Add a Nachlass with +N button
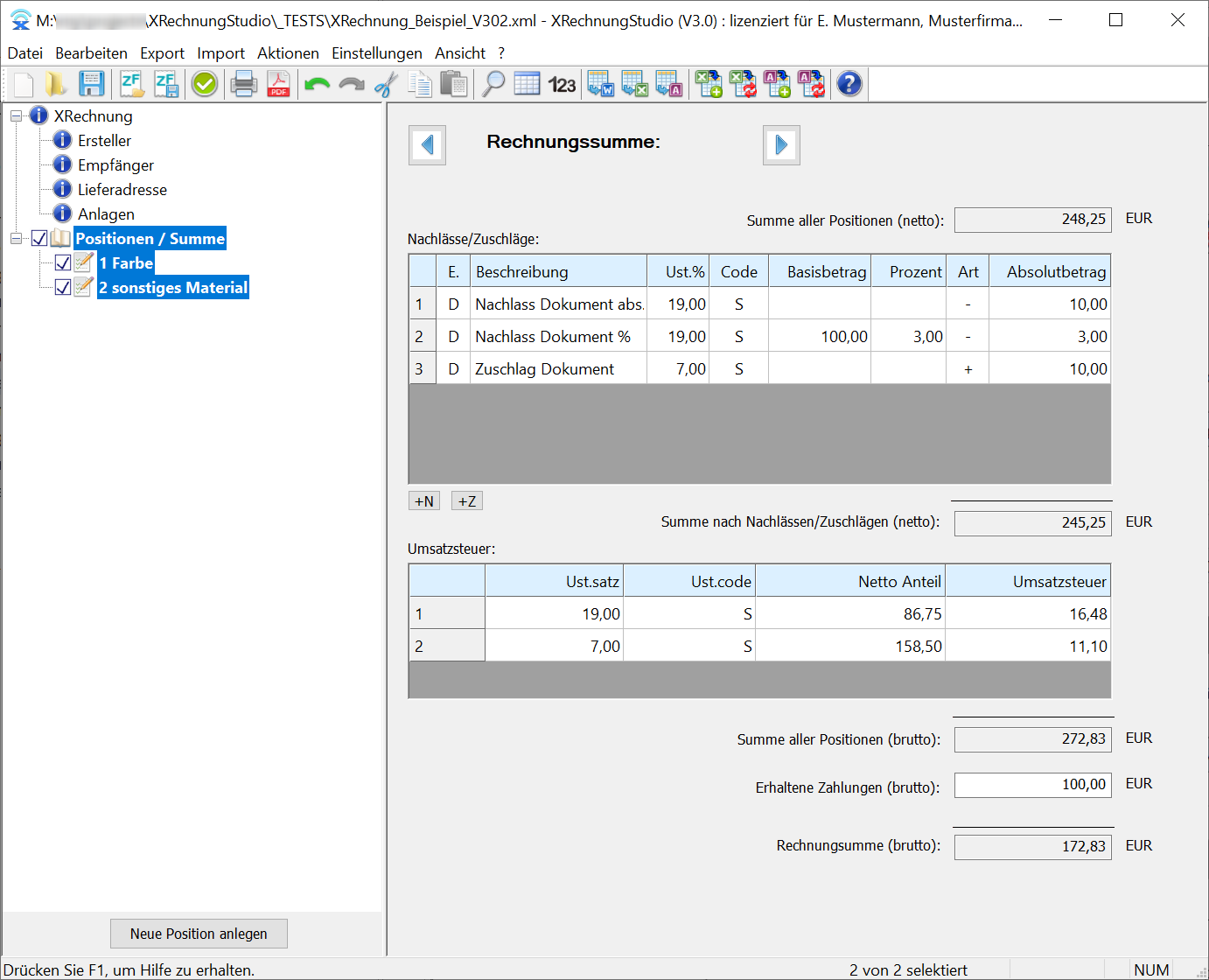 (424, 501)
